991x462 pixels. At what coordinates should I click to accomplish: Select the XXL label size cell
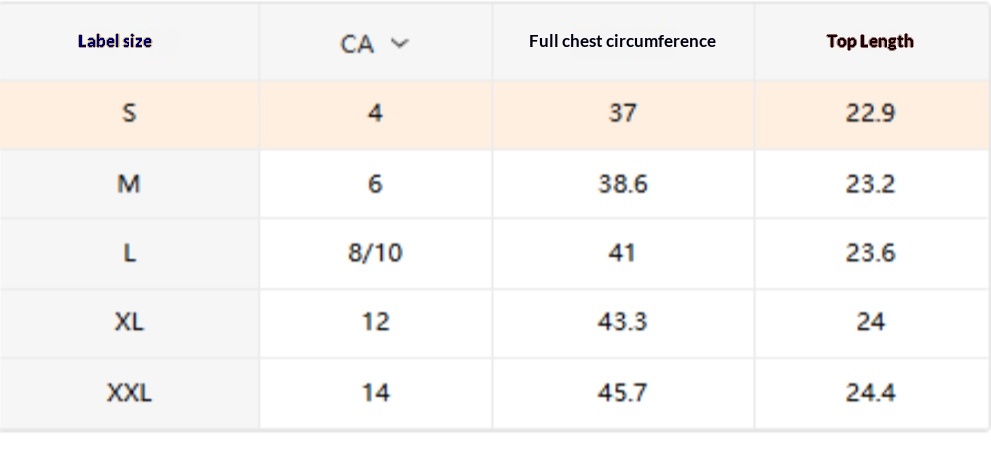coord(129,393)
